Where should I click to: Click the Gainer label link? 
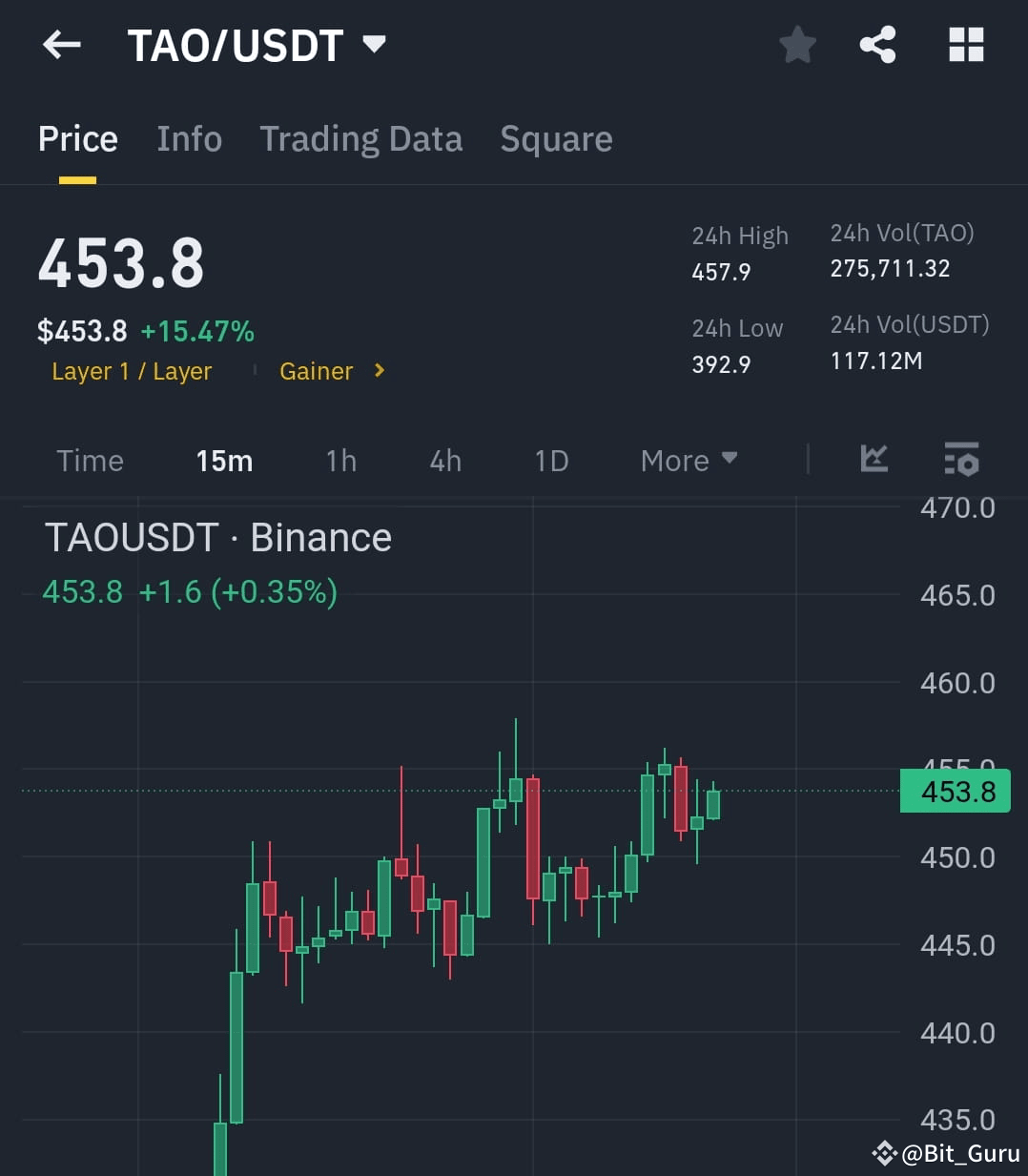coord(316,371)
